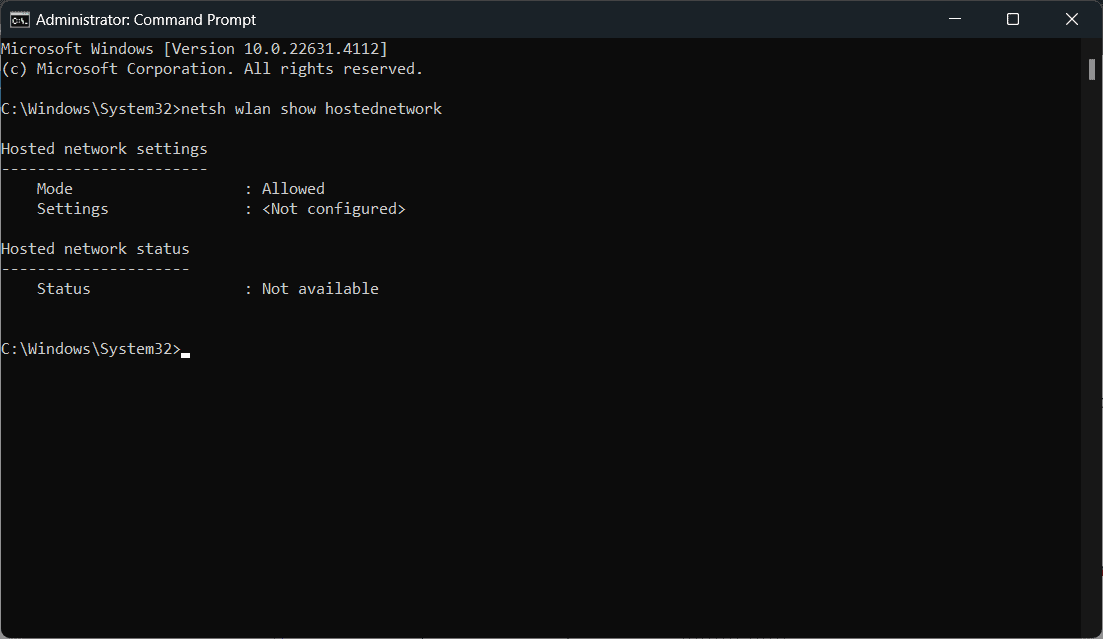The height and width of the screenshot is (639, 1103).
Task: Click the 'Hosted network status' heading
Action: [95, 249]
